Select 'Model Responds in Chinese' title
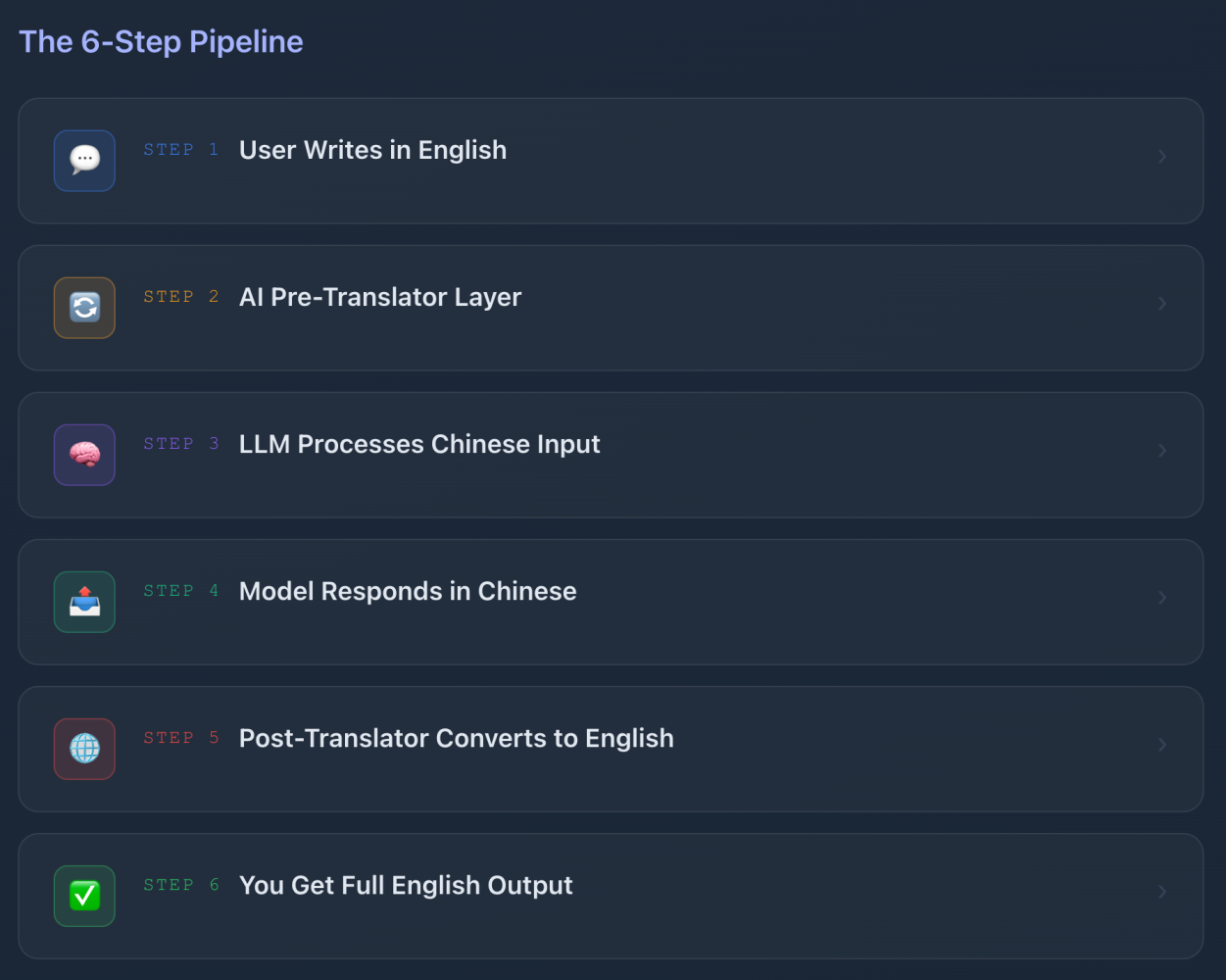The image size is (1226, 980). [408, 591]
